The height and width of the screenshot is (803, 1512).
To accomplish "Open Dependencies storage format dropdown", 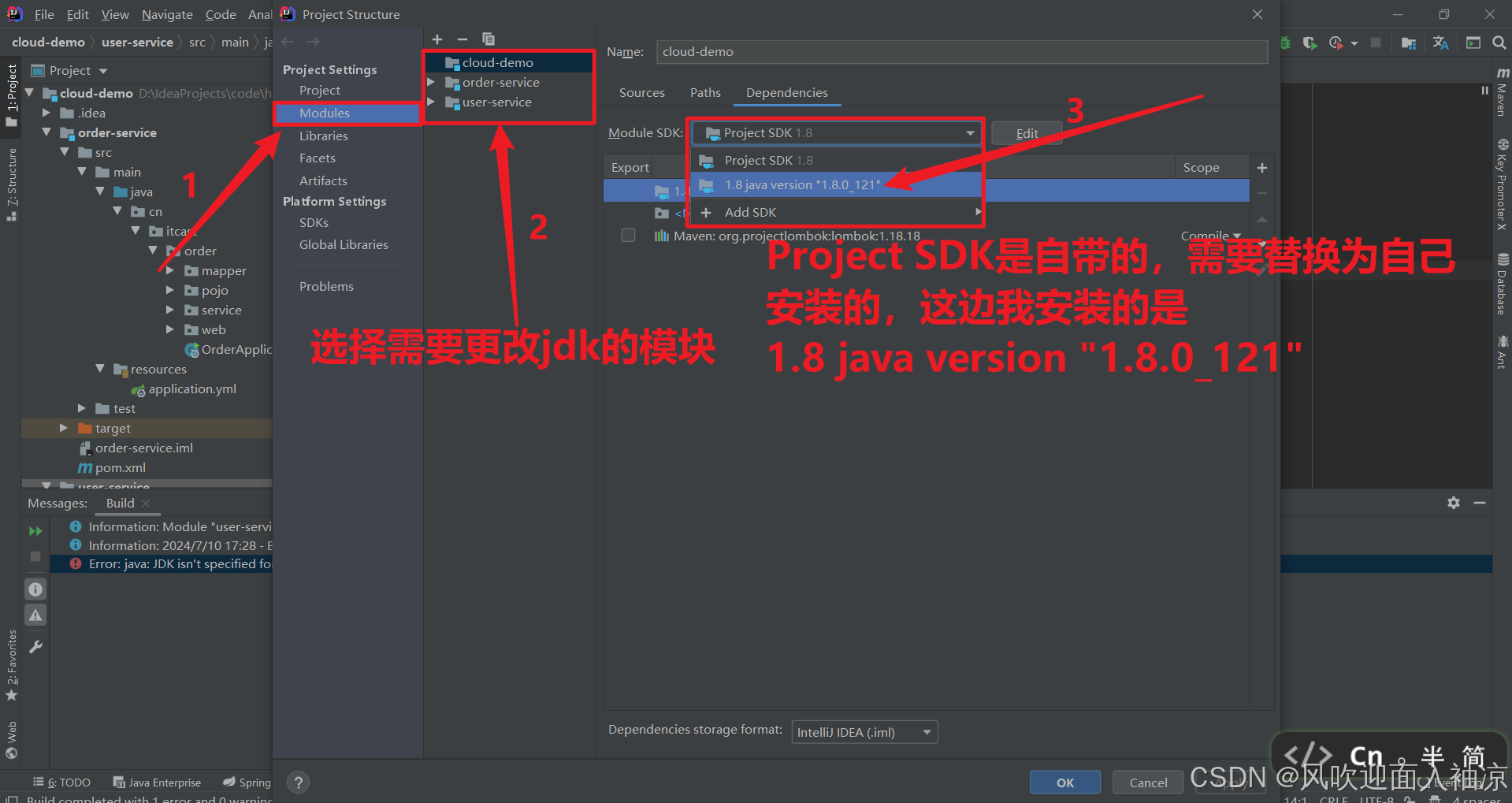I will [x=864, y=732].
